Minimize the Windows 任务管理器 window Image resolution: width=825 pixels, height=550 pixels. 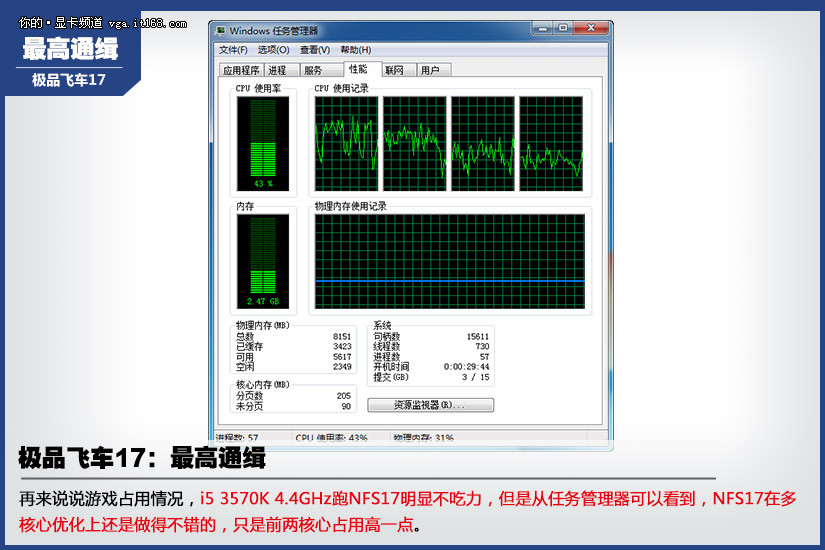542,28
